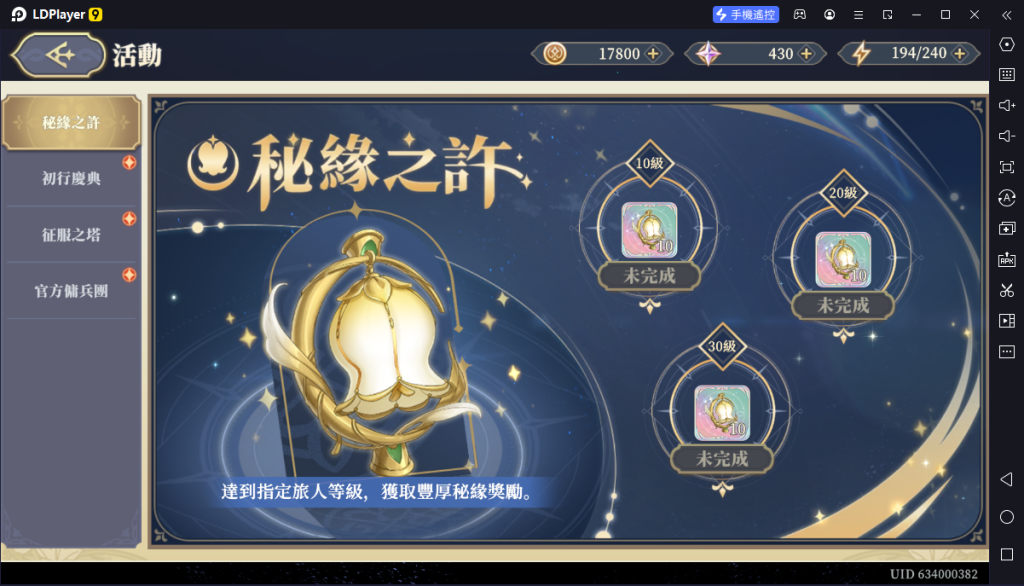Add stamina with plus beside 194/240
The width and height of the screenshot is (1024, 586).
[959, 54]
